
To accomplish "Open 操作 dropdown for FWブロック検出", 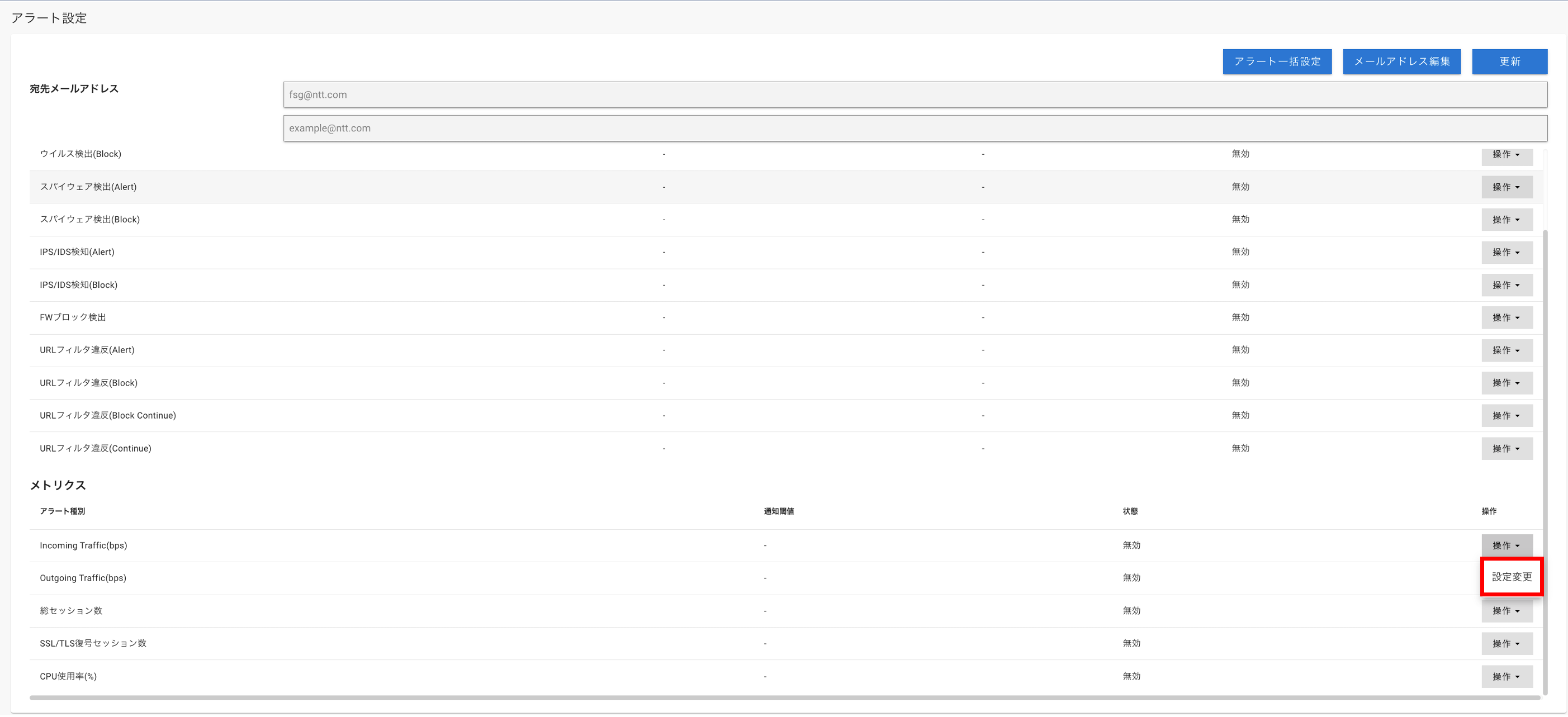I will (x=1507, y=318).
